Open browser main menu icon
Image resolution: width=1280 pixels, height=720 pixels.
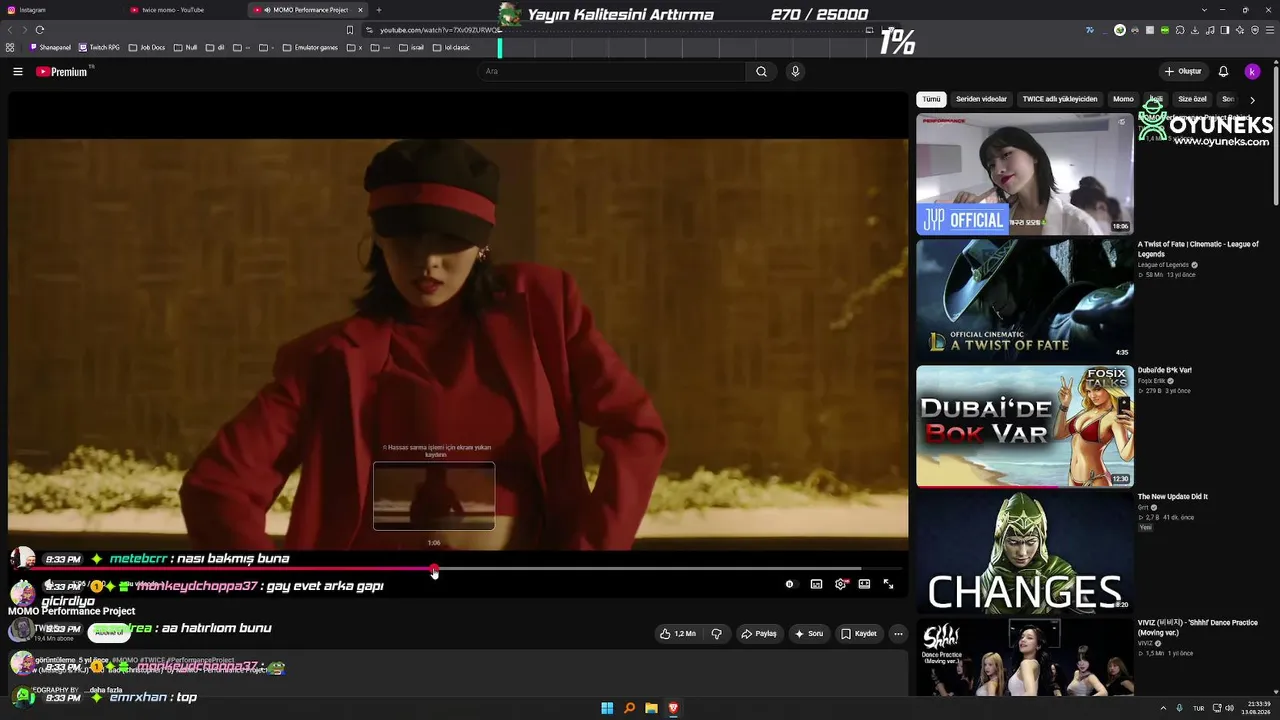1269,30
